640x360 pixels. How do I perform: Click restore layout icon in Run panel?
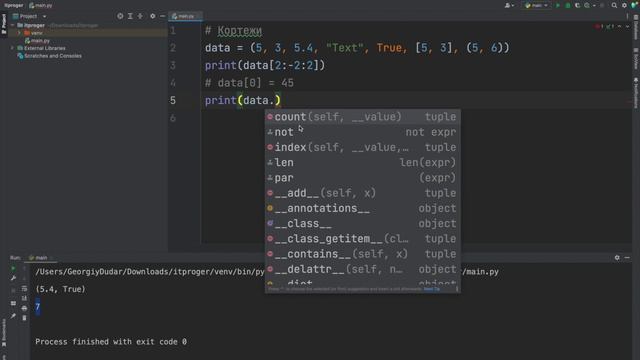[13, 304]
